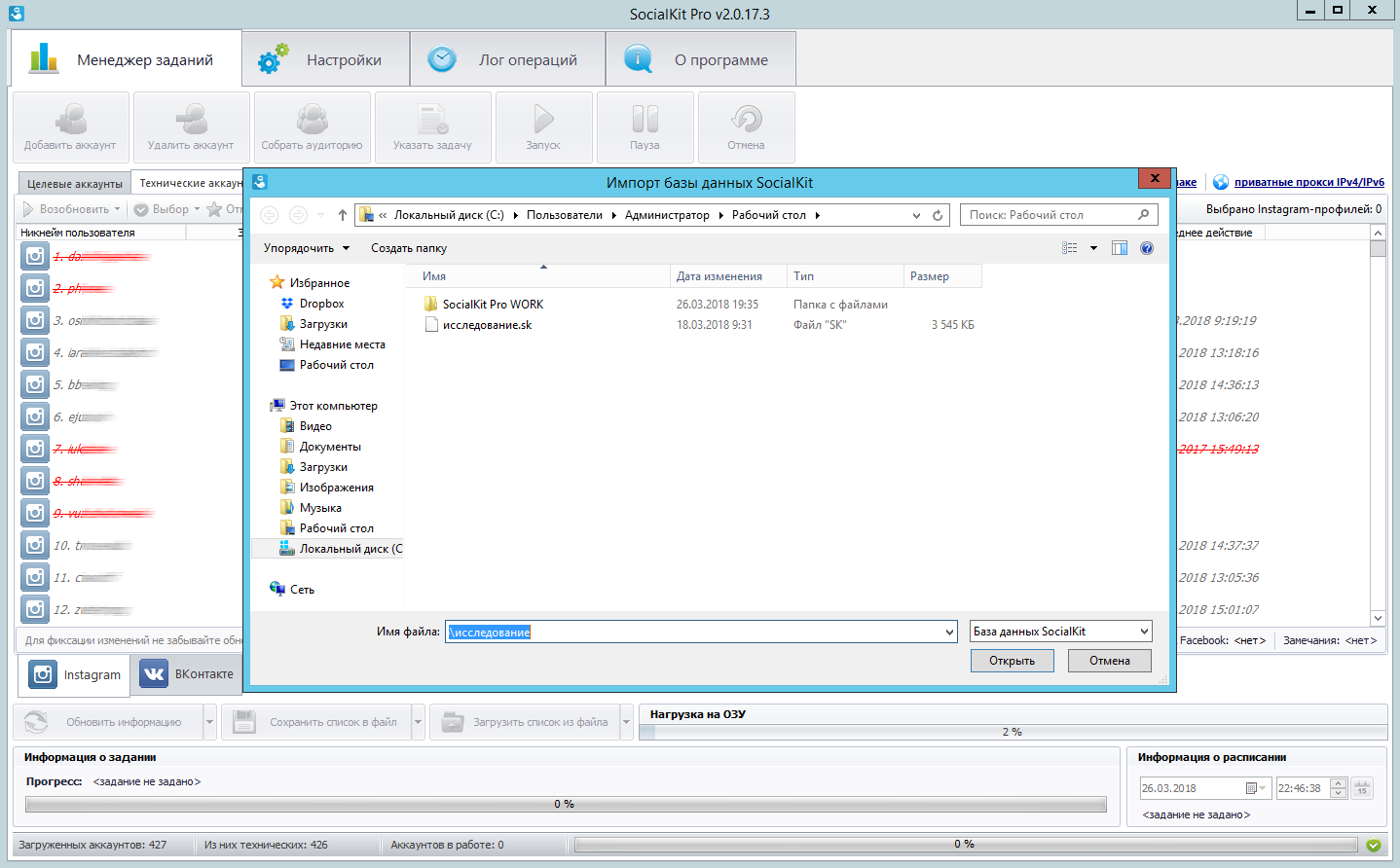Switch to the Настройки tab

[x=325, y=59]
